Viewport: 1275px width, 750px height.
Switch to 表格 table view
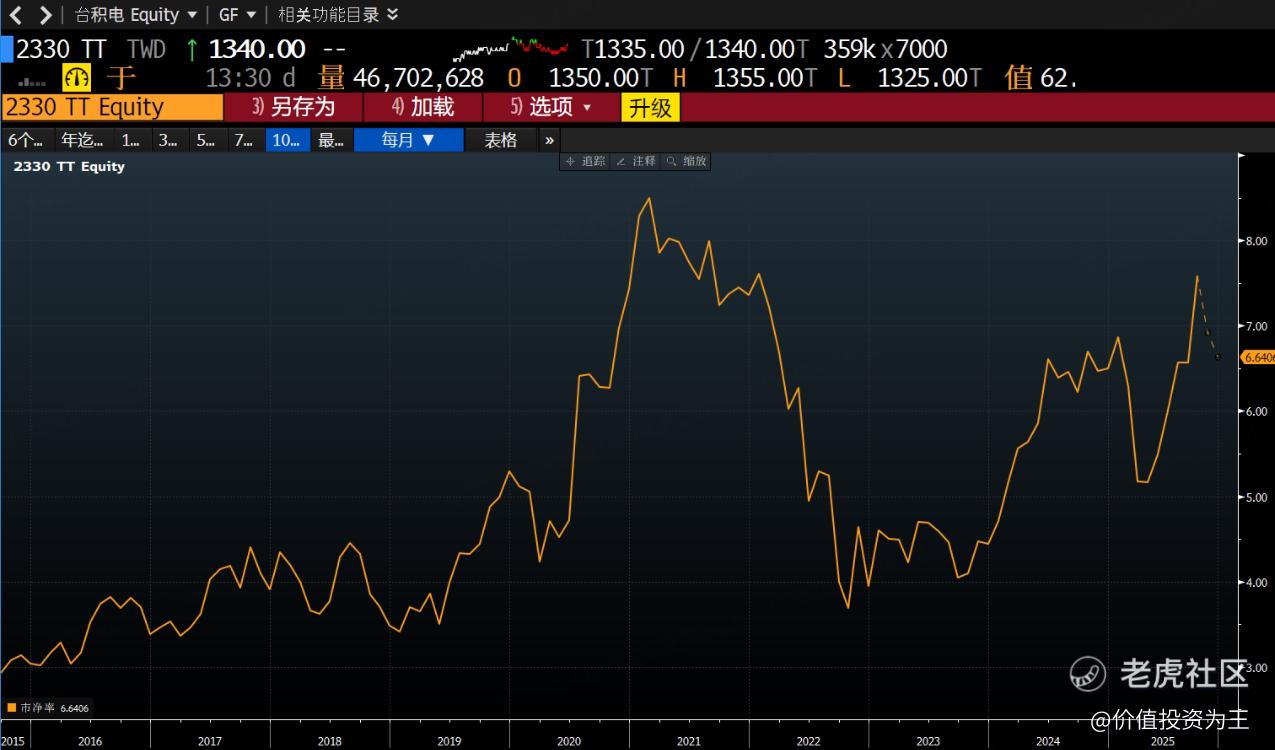(501, 140)
